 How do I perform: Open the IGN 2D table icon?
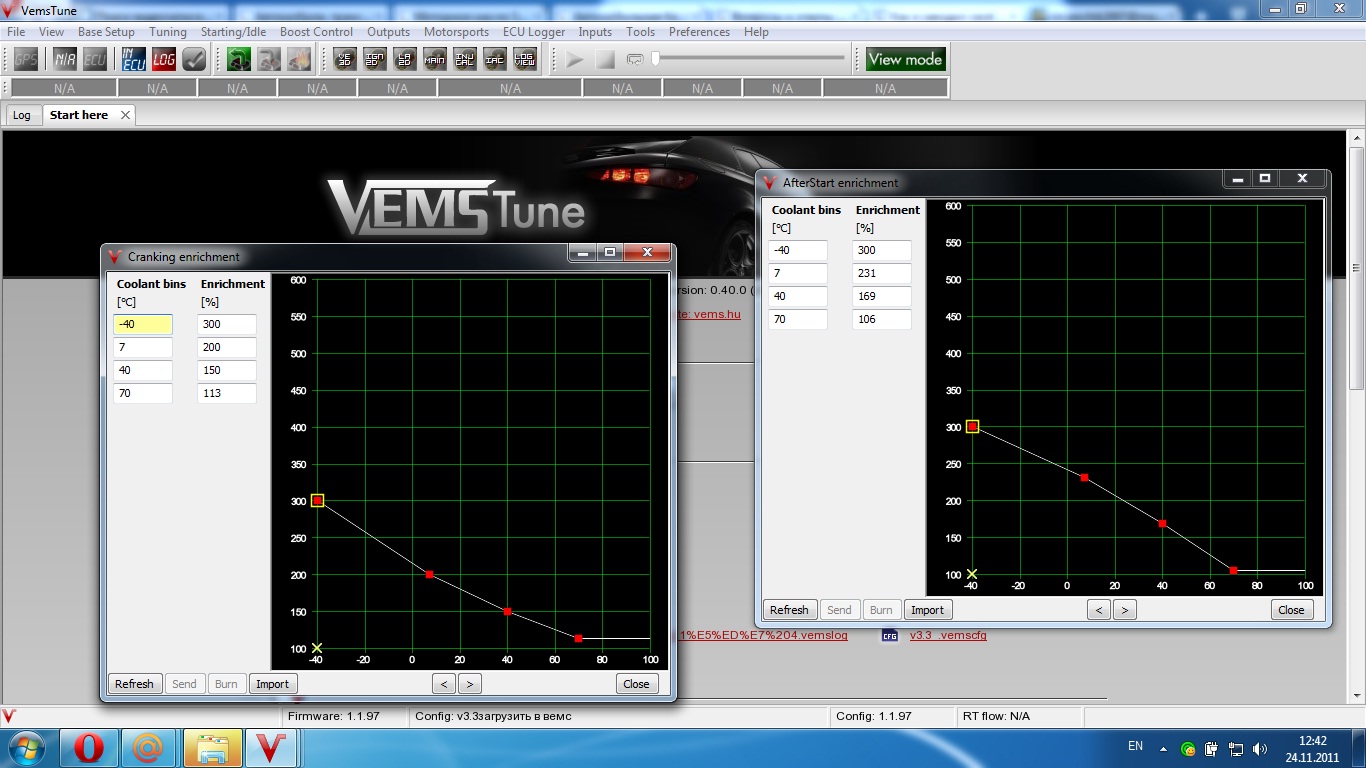click(x=375, y=60)
